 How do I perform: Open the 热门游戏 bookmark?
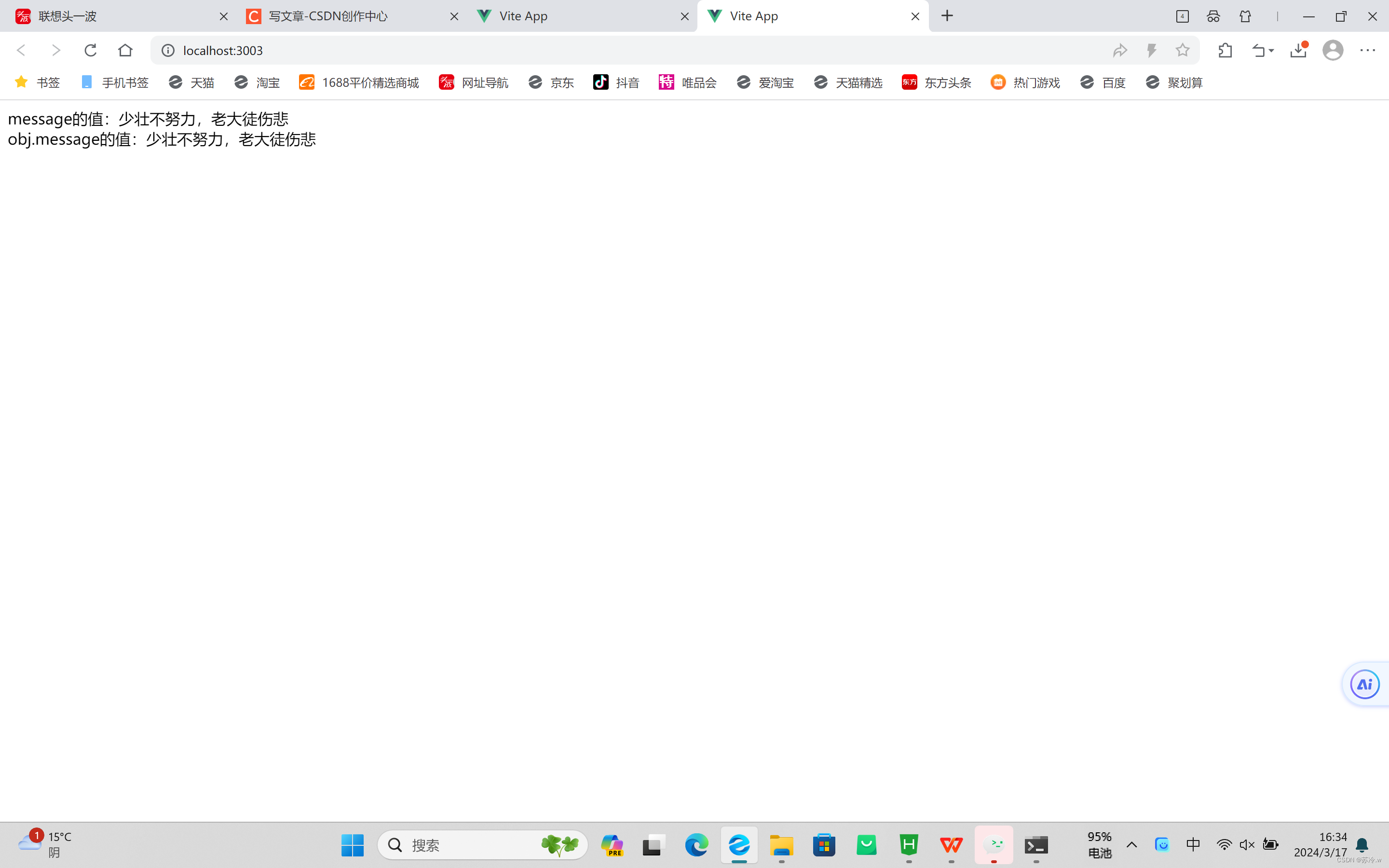[1026, 82]
